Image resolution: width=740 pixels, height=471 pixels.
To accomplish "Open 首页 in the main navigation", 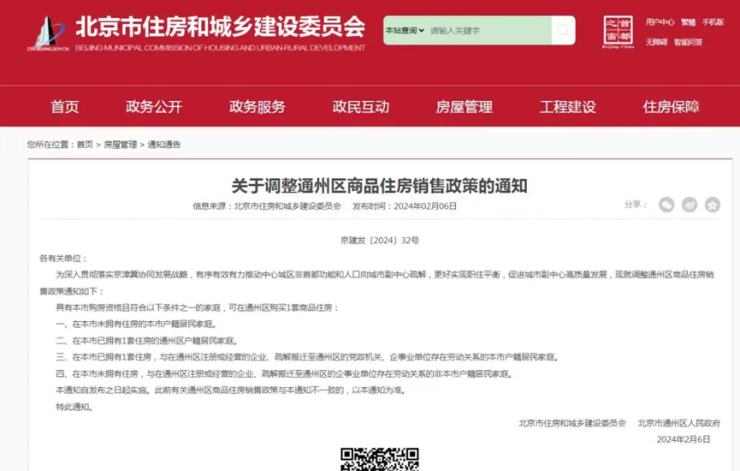I will (65, 107).
